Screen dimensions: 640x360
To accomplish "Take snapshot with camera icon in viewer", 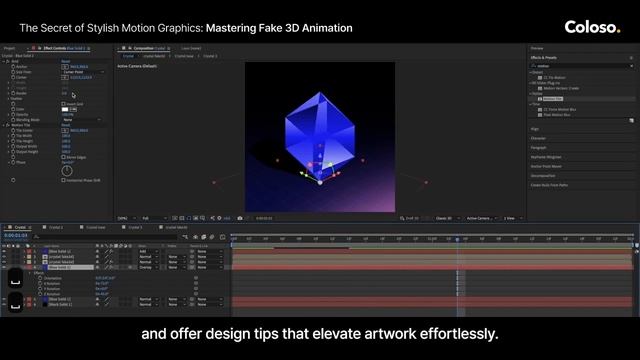I will coord(240,218).
